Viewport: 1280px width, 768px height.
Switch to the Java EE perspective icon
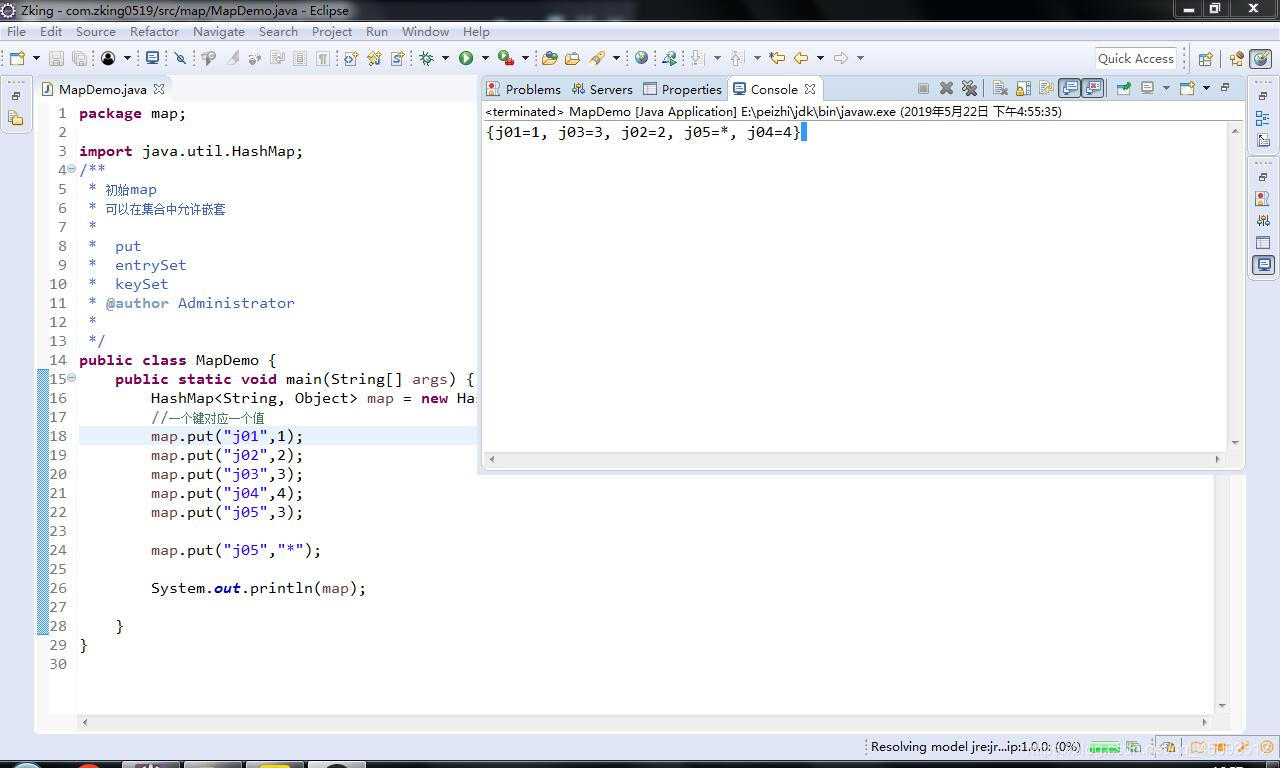point(1236,58)
